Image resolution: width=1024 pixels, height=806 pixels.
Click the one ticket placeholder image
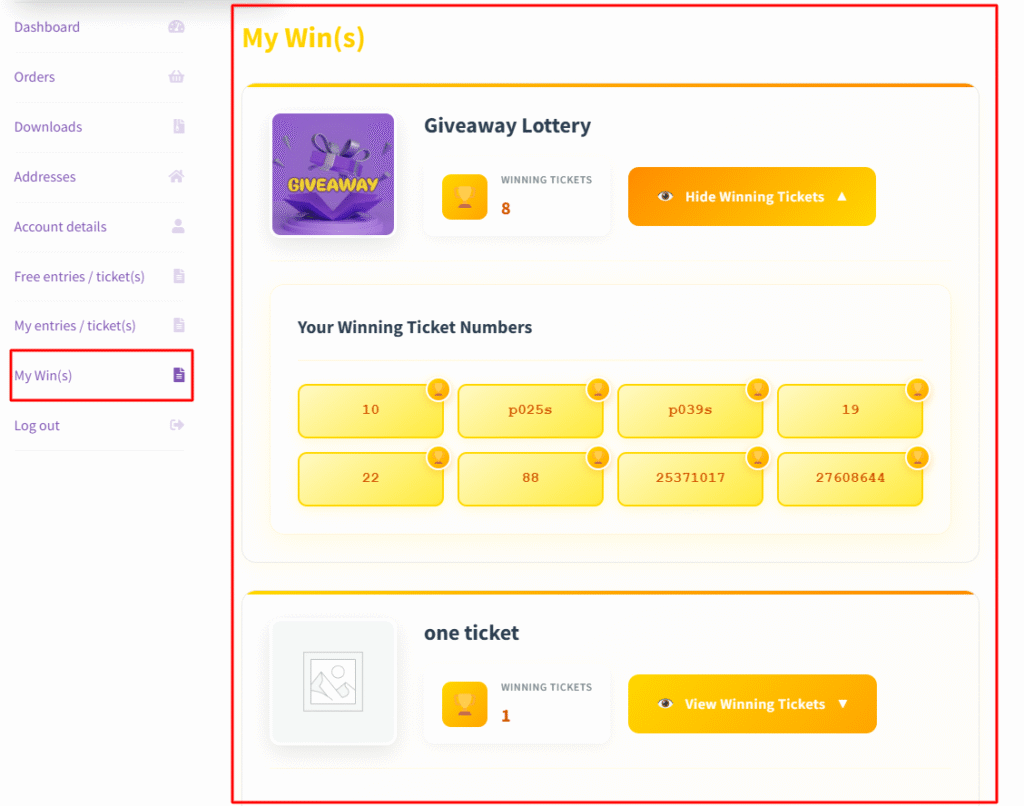click(333, 682)
